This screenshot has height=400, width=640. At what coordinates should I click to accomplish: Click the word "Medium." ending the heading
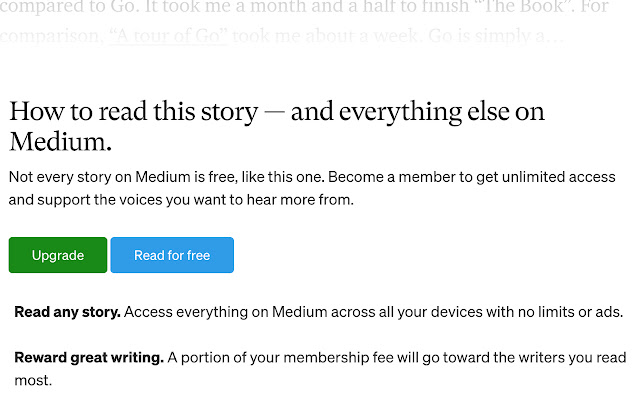59,141
